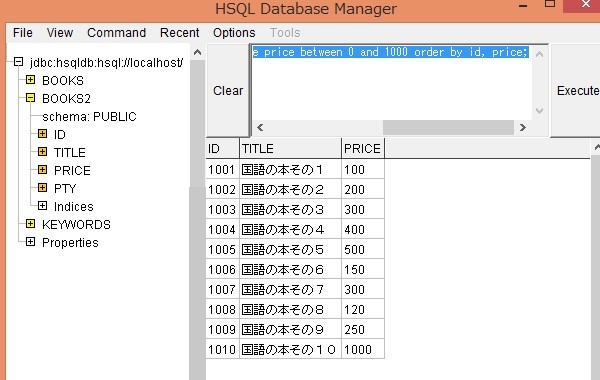The image size is (600, 380).
Task: Click result cell ID 1002
Action: point(223,189)
